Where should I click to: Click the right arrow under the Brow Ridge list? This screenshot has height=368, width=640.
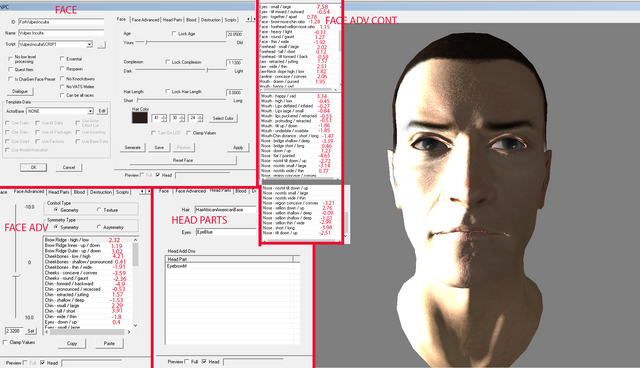pos(129,332)
